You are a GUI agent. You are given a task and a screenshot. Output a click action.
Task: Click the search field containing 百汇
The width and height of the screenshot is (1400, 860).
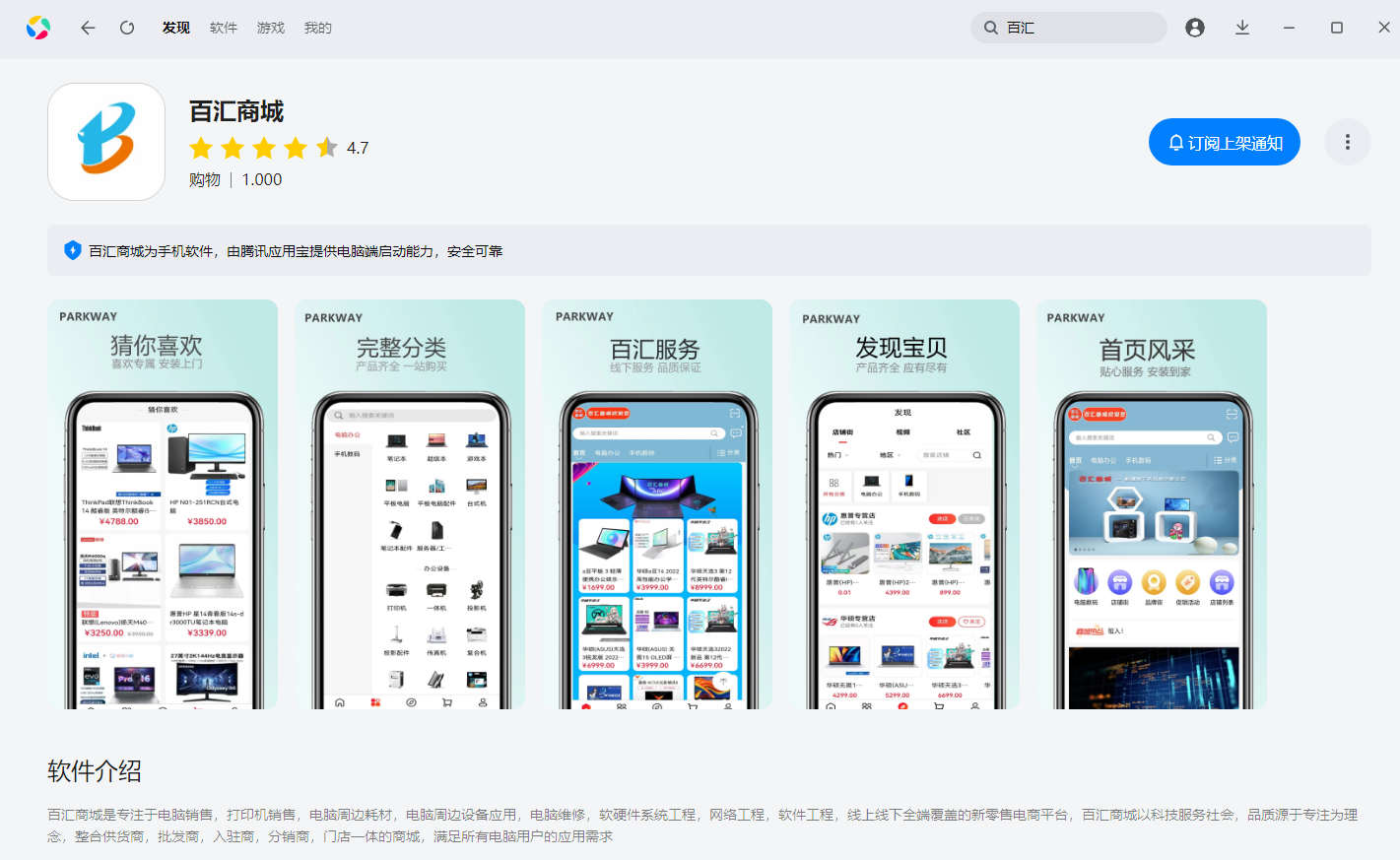(1079, 28)
